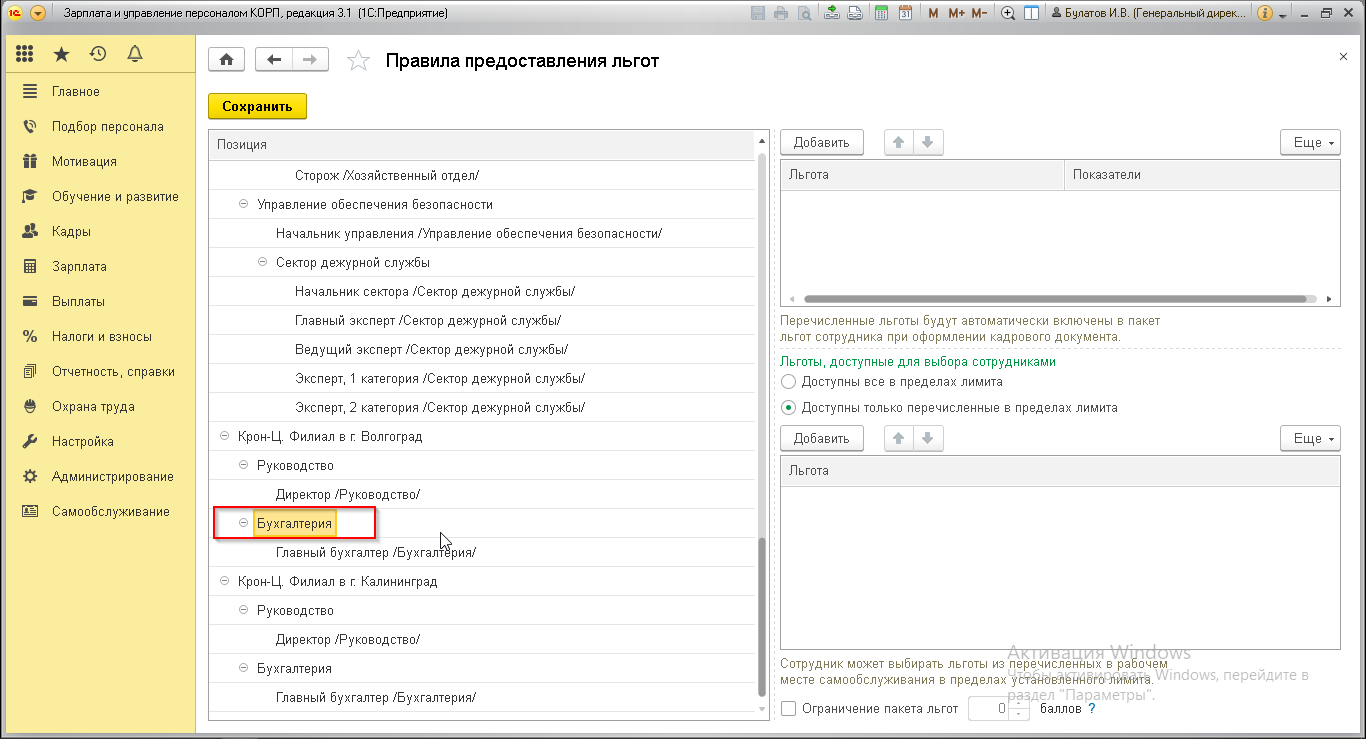Open the notifications bell icon
Viewport: 1366px width, 739px height.
[x=135, y=54]
